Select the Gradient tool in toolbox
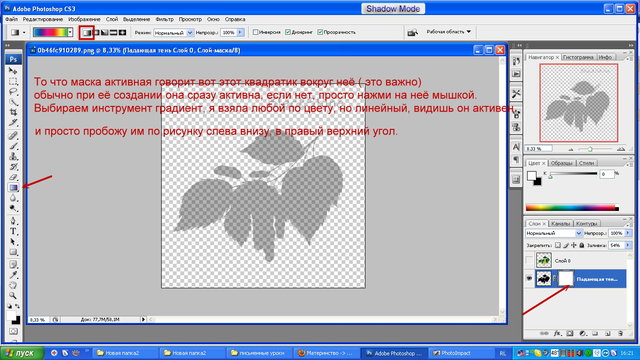This screenshot has width=640, height=360. (13, 188)
